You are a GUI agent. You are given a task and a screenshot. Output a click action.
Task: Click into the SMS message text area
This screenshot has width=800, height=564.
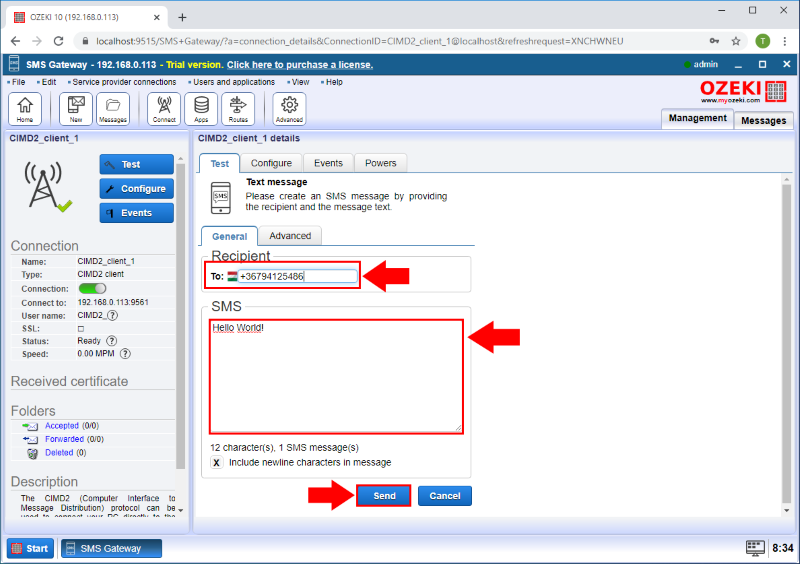coord(336,377)
